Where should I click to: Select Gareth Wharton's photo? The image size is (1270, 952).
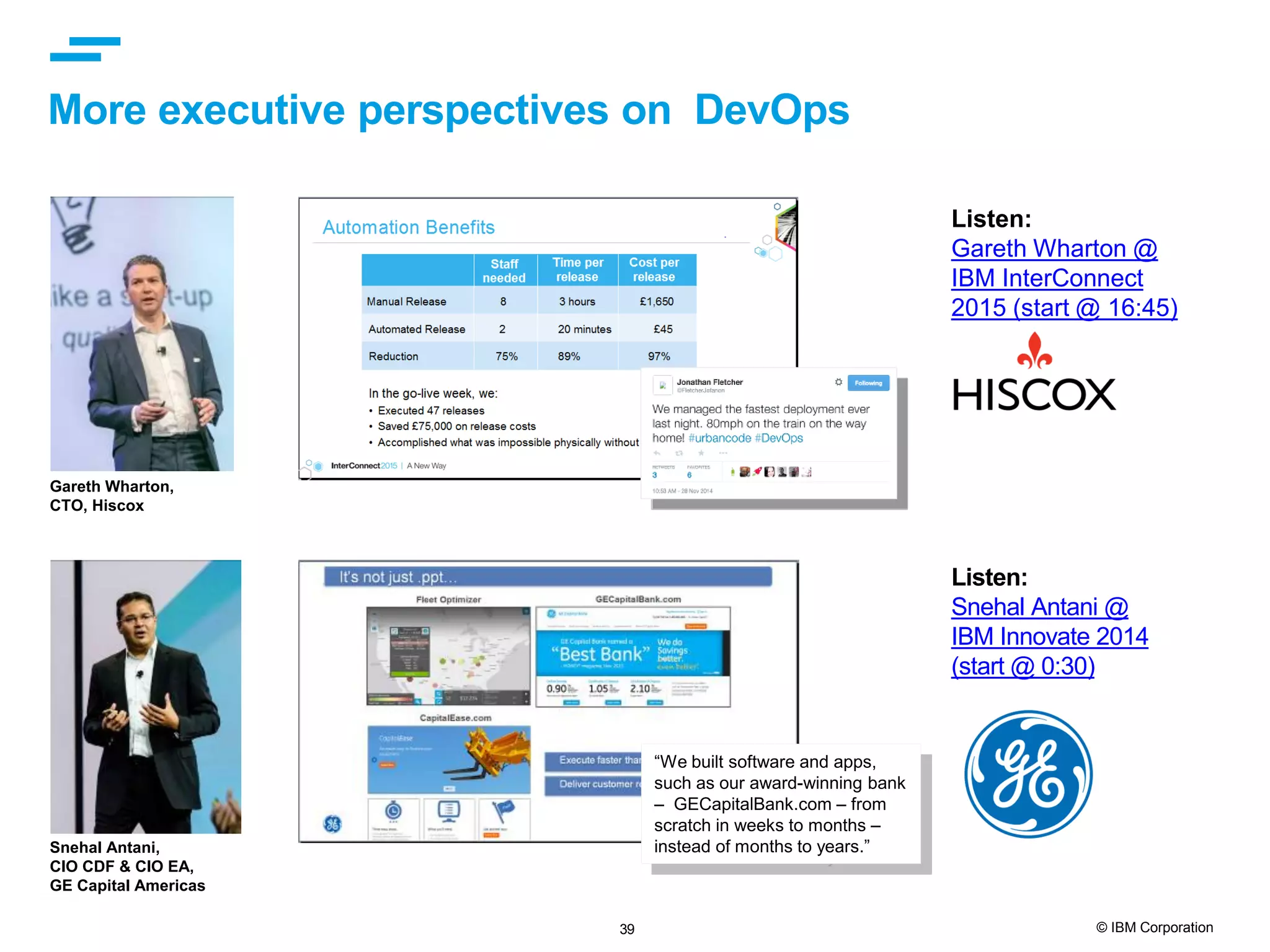click(142, 333)
